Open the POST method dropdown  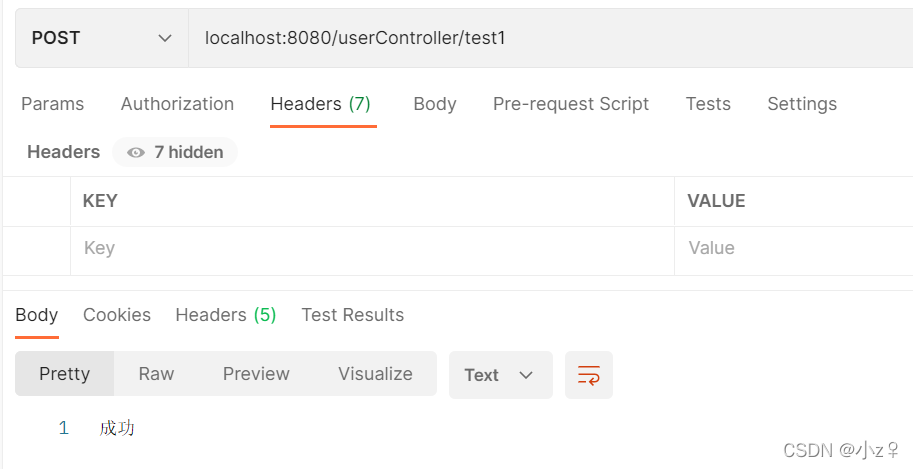click(x=102, y=38)
